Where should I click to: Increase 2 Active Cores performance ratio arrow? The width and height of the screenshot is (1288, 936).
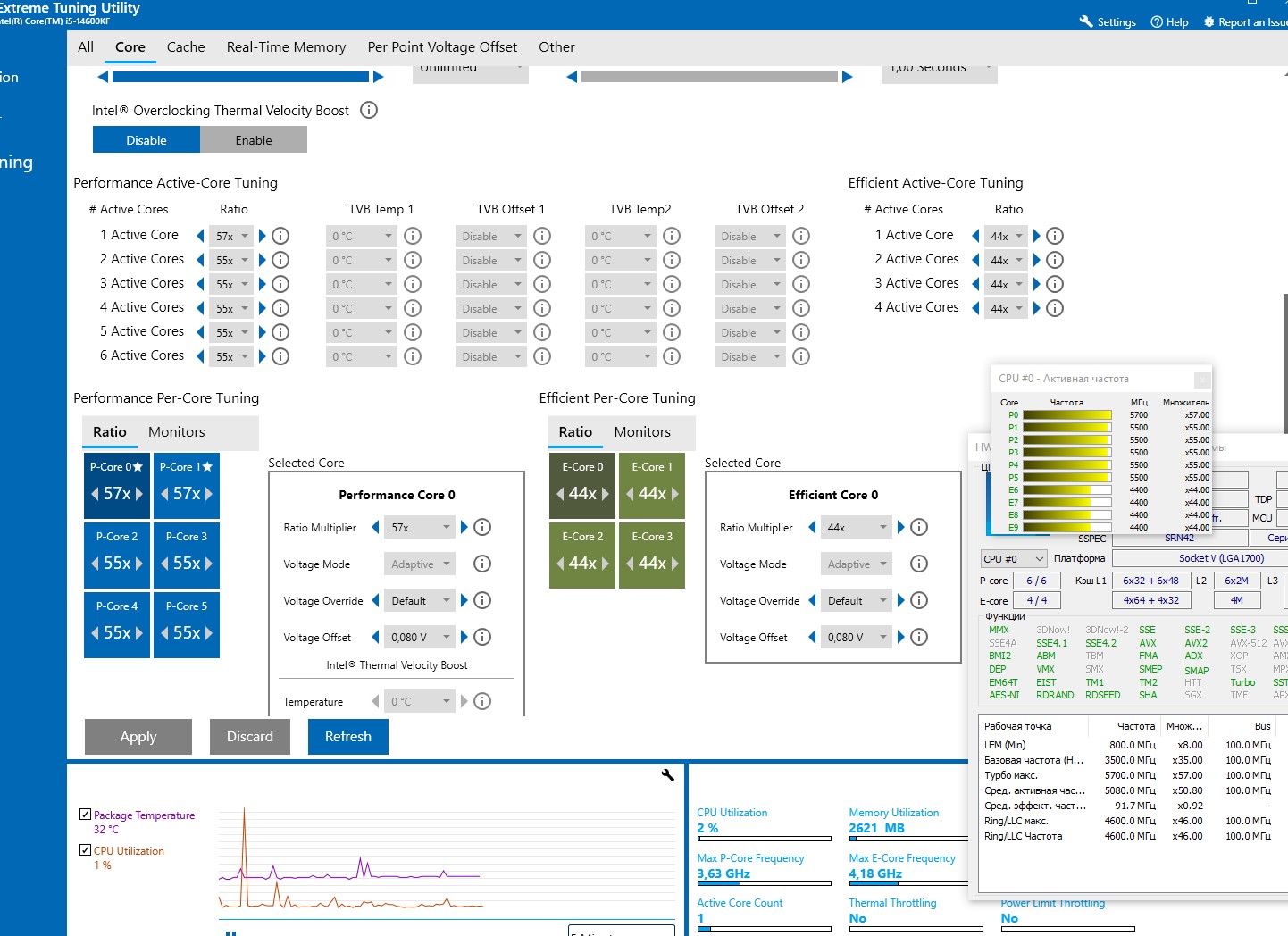(263, 260)
